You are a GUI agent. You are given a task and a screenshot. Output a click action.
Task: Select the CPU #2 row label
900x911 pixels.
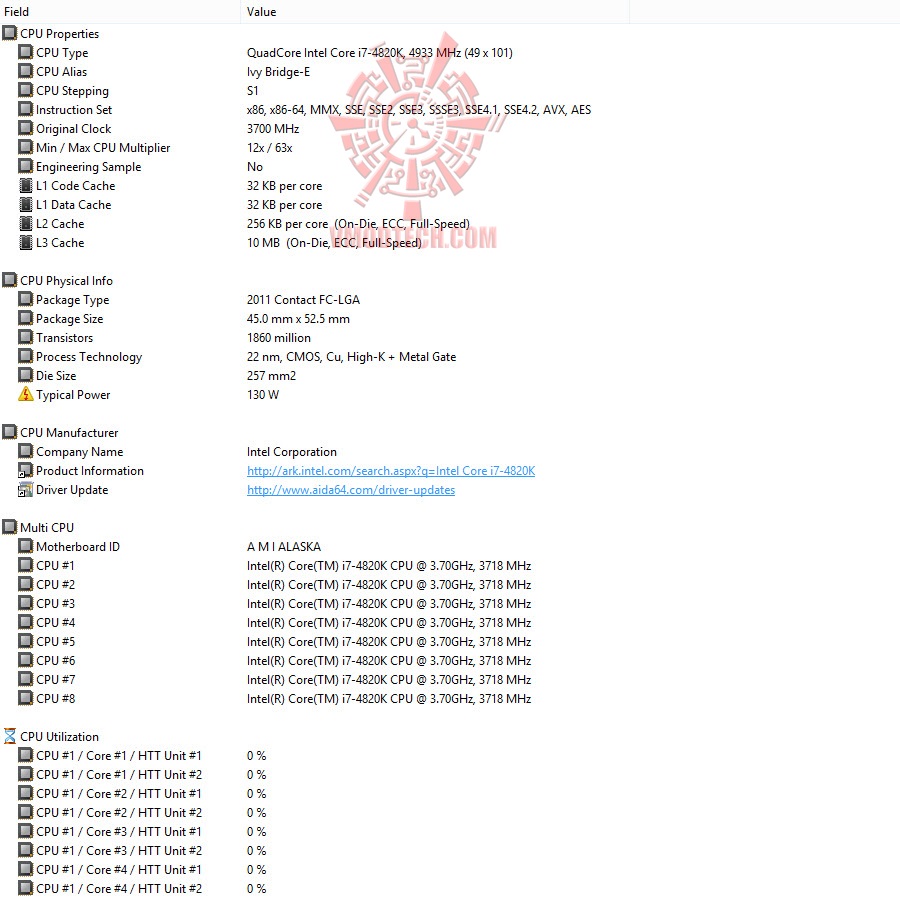click(x=56, y=584)
